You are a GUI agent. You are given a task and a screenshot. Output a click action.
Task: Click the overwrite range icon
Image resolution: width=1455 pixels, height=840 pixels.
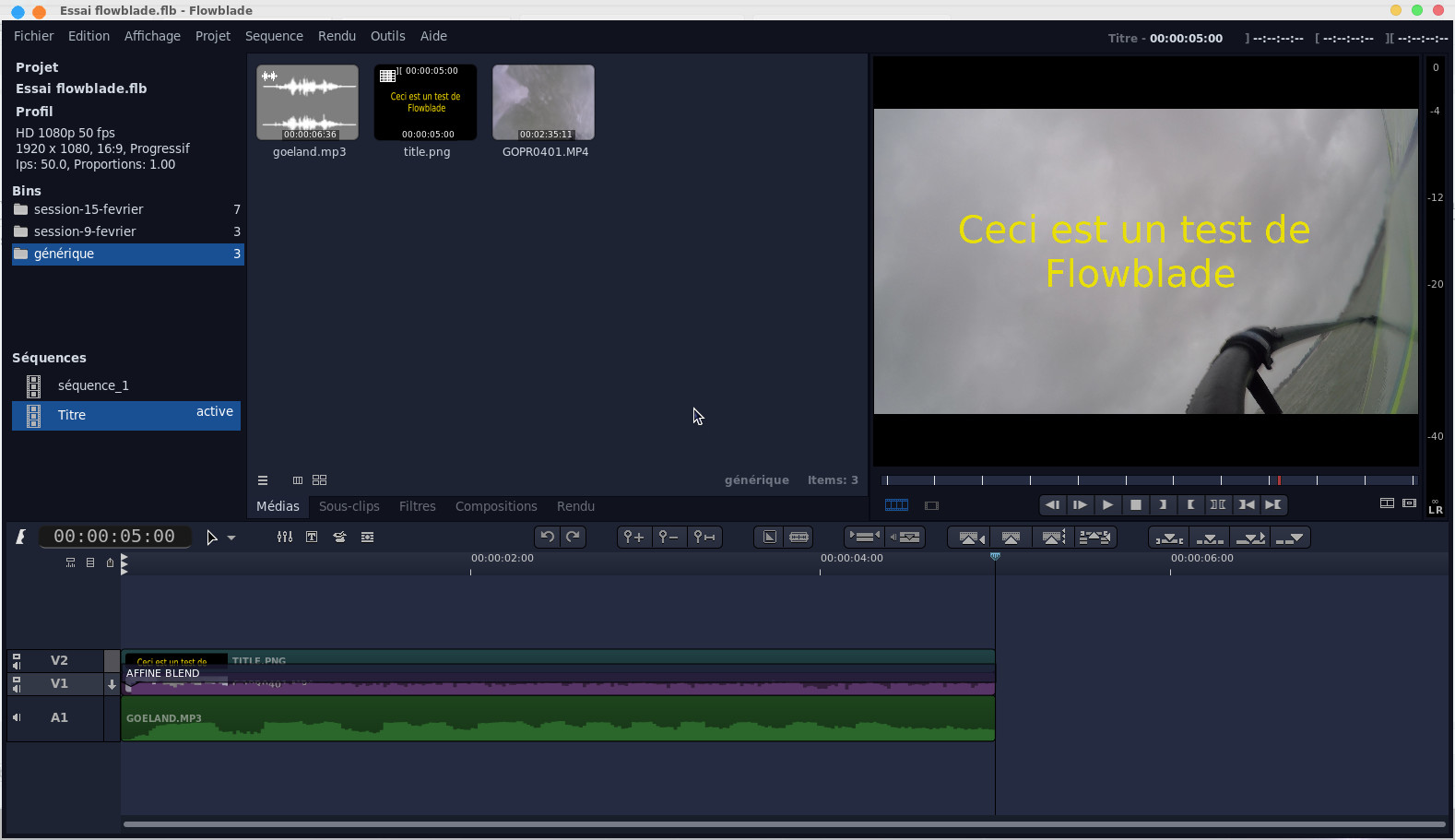coord(1169,538)
